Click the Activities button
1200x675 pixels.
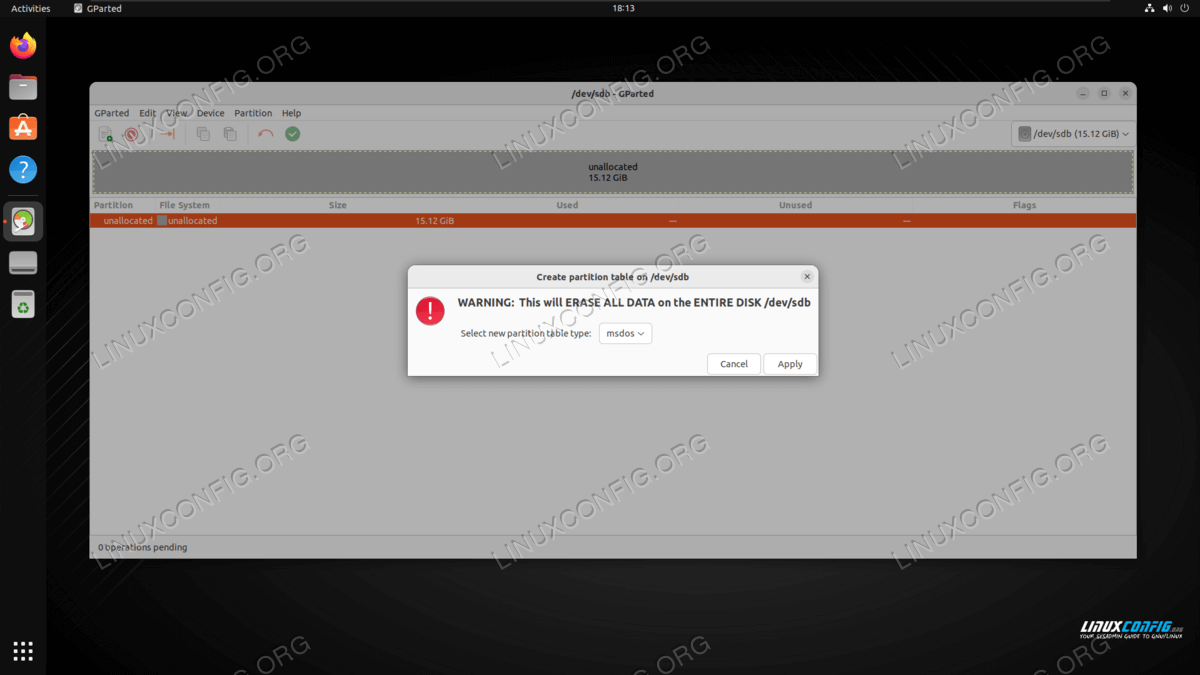click(x=30, y=8)
